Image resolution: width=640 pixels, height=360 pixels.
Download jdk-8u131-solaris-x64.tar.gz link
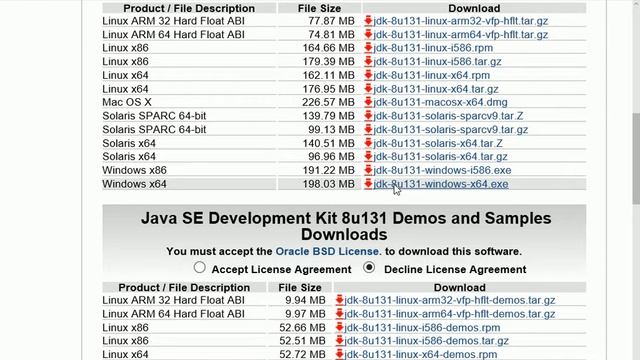point(440,157)
